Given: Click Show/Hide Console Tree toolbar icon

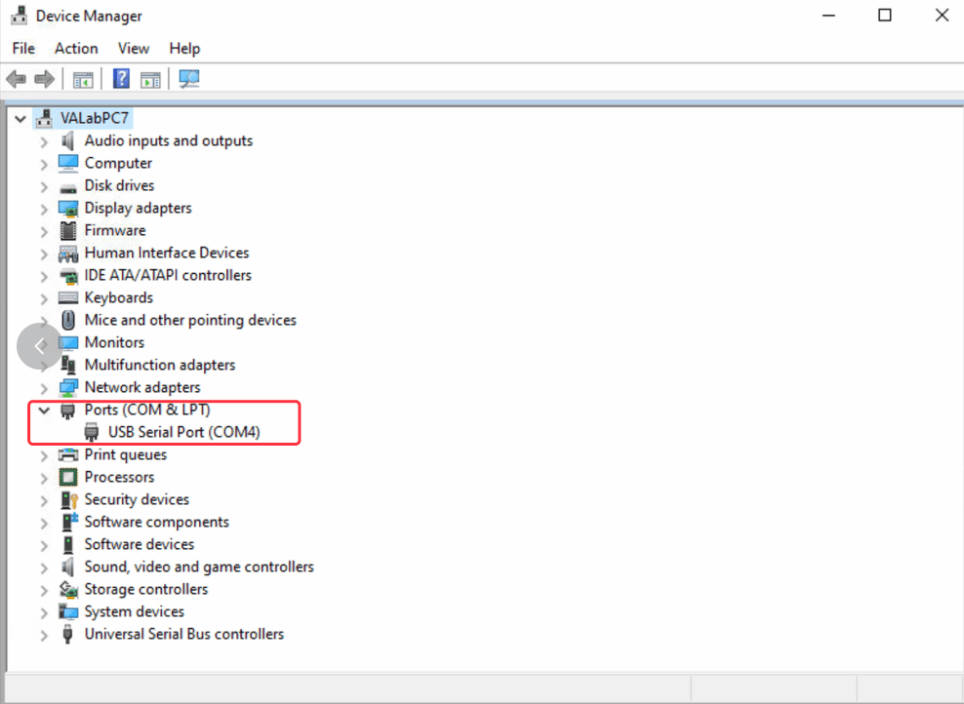Looking at the screenshot, I should coord(83,79).
